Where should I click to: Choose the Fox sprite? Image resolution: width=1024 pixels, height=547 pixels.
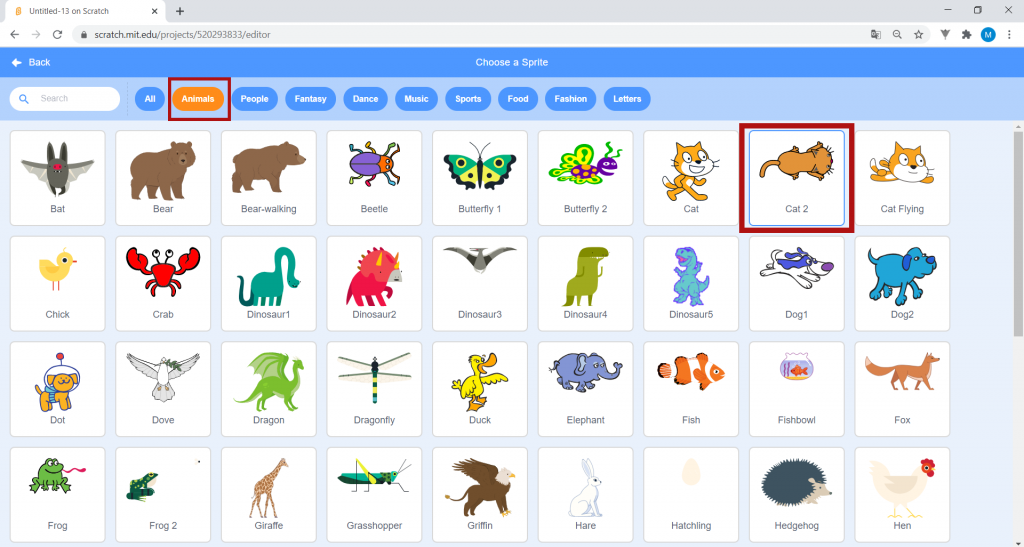point(903,389)
